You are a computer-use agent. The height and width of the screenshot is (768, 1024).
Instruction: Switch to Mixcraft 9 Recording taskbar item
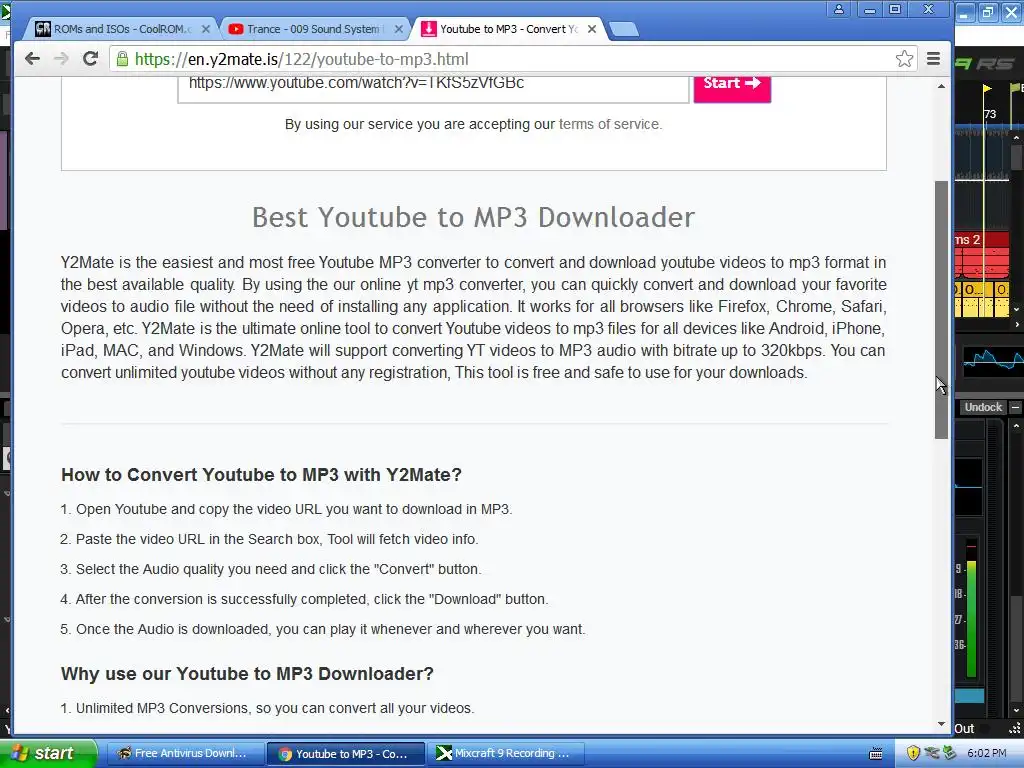pyautogui.click(x=505, y=753)
